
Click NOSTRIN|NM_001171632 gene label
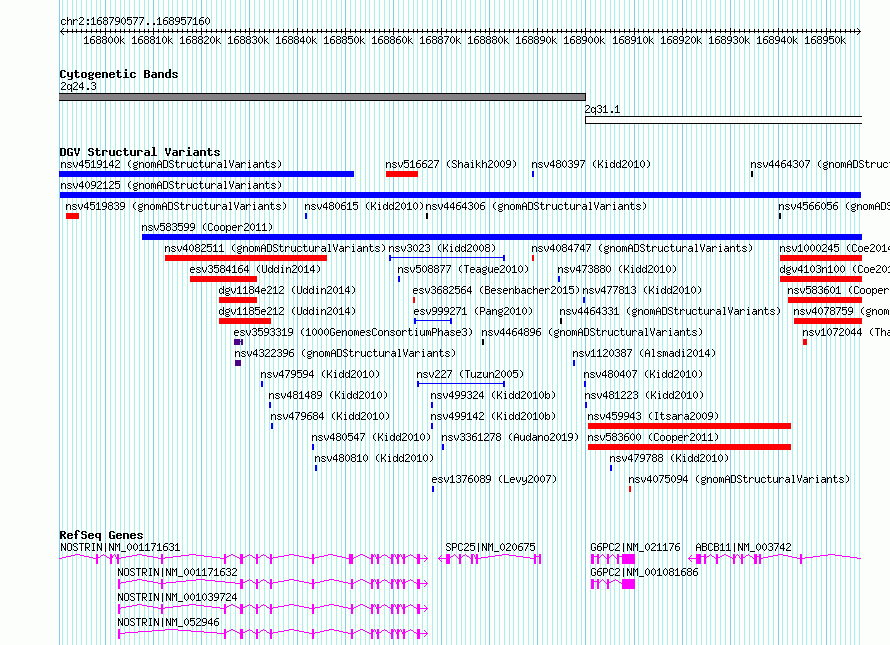[177, 572]
